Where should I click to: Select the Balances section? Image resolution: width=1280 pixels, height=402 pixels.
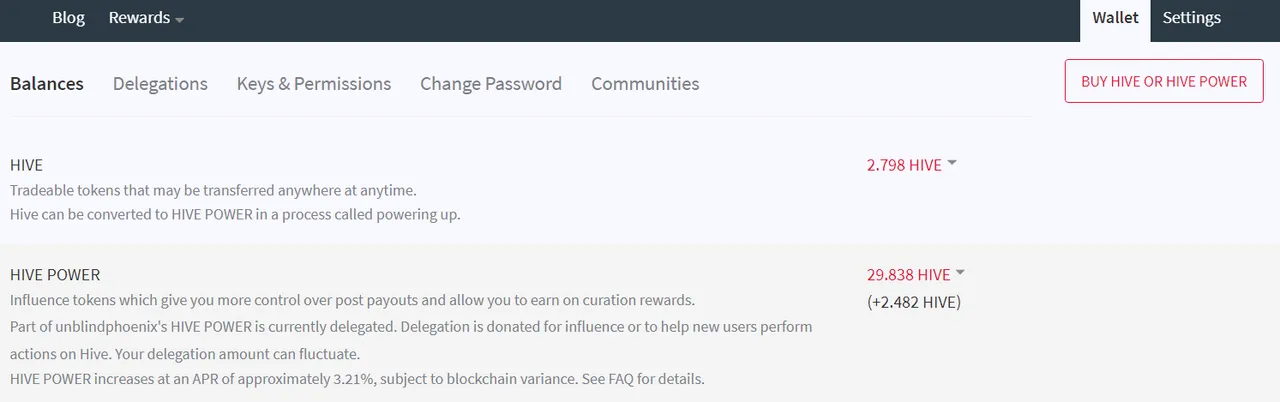(x=47, y=84)
